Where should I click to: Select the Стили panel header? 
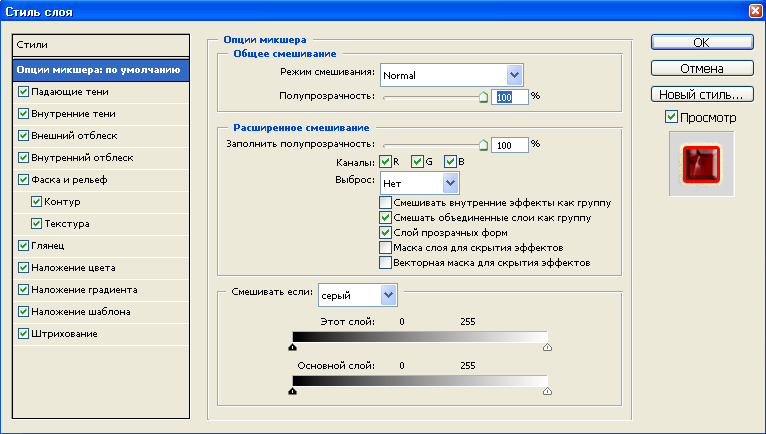coord(101,45)
